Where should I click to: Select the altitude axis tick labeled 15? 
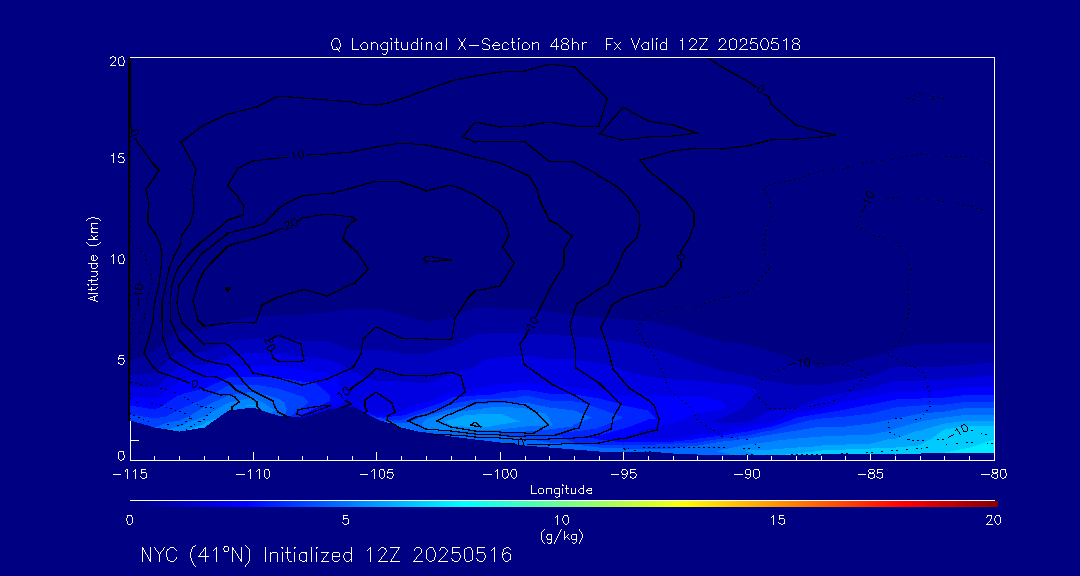pyautogui.click(x=118, y=158)
